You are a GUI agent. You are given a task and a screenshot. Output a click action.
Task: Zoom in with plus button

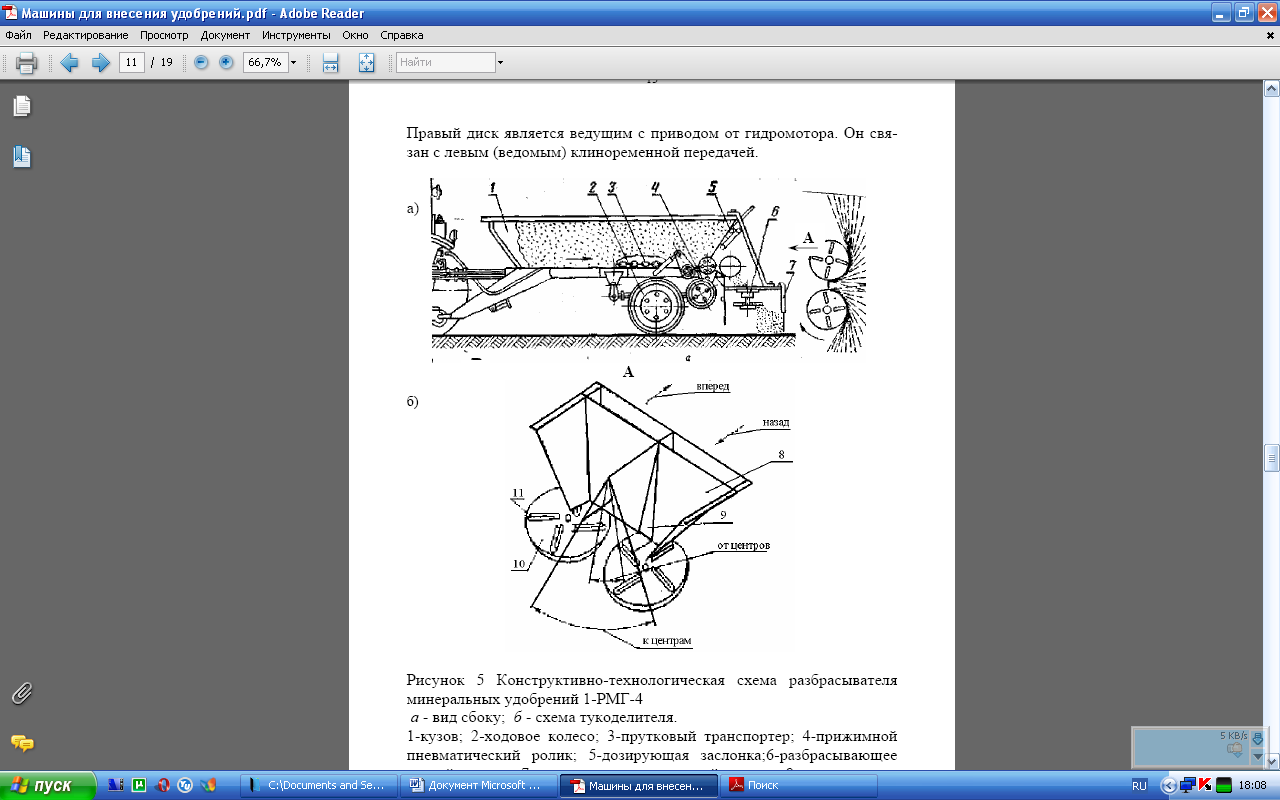[226, 62]
